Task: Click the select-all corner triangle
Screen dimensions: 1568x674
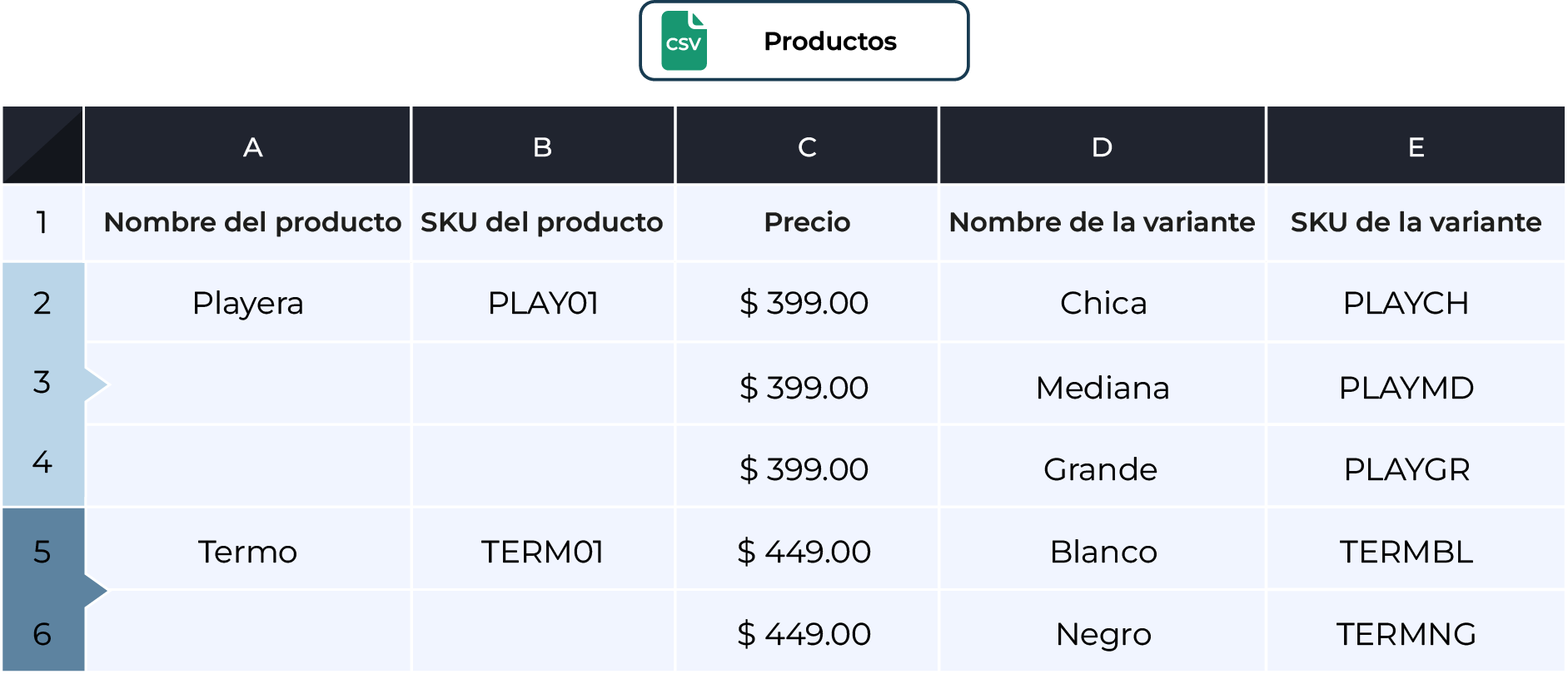Action: [x=42, y=145]
